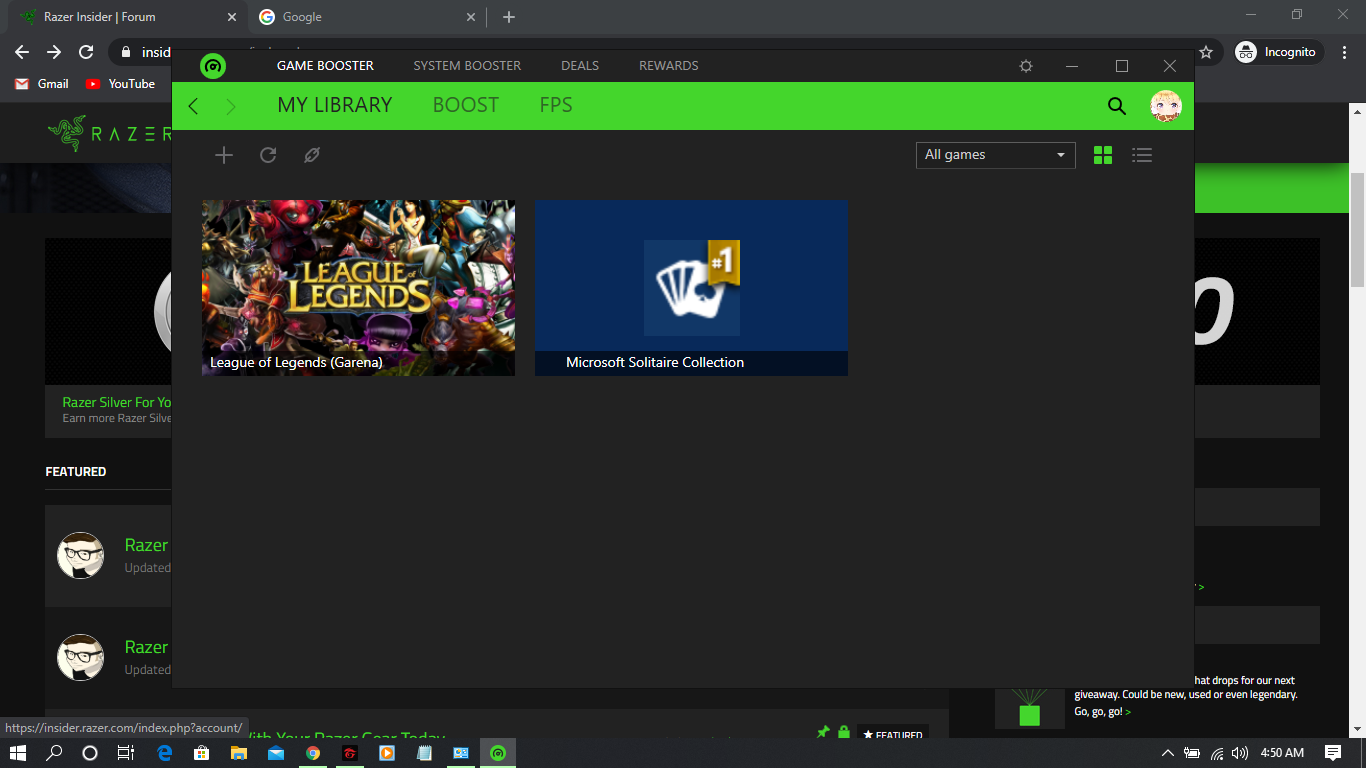The image size is (1366, 768).
Task: Click the Razer Cortex logo icon
Action: 212,66
